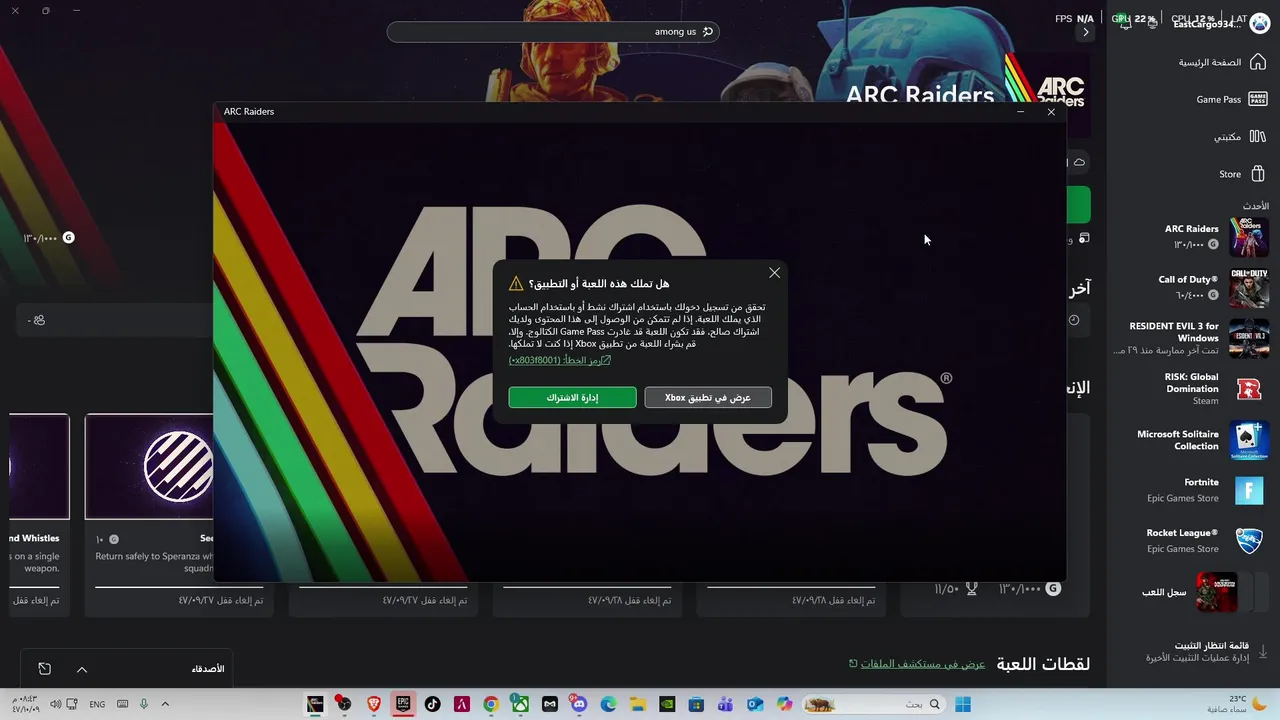Open RESIDENT EVIL 3 for Windows in the sidebar
This screenshot has height=720, width=1280.
pyautogui.click(x=1190, y=338)
